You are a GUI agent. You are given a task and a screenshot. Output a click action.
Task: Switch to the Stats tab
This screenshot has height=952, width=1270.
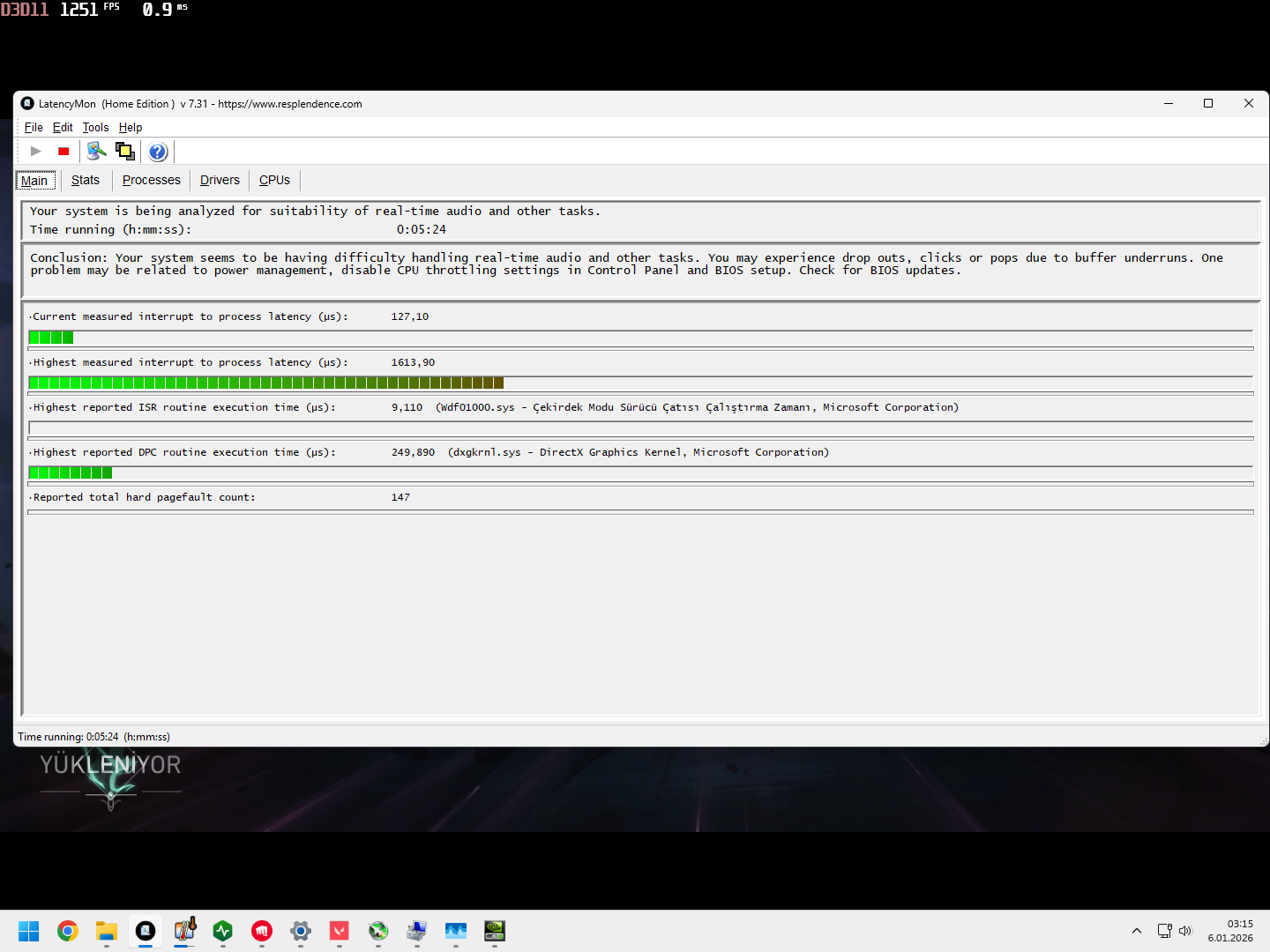[86, 180]
